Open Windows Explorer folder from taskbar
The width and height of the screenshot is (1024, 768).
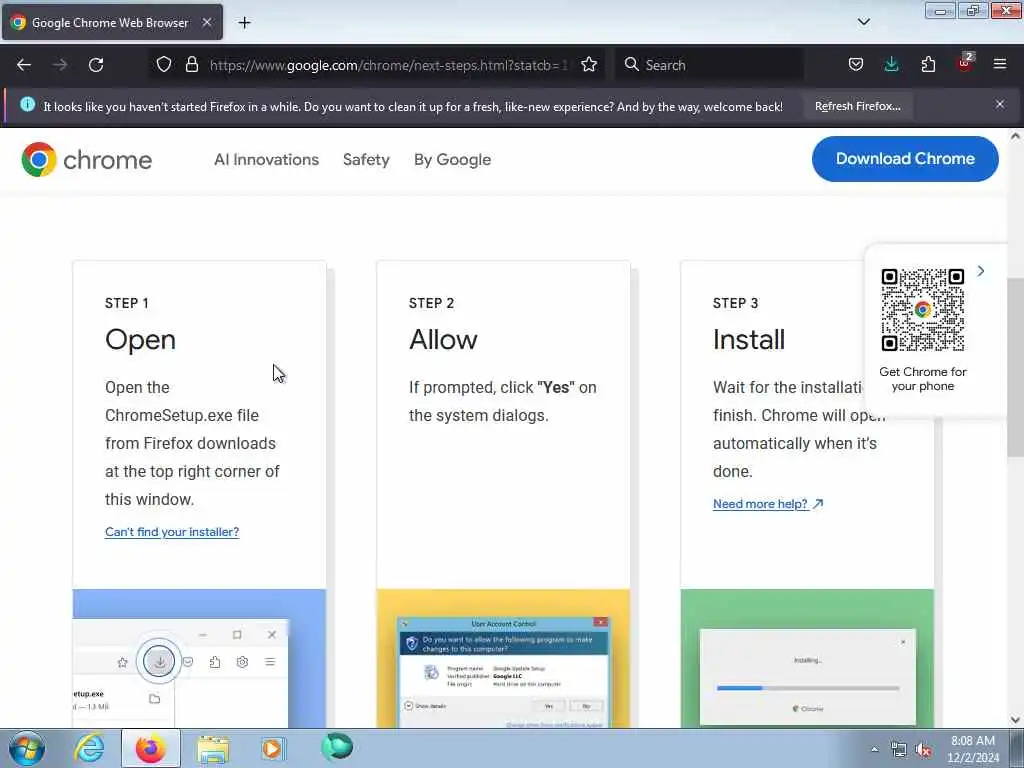coord(213,749)
